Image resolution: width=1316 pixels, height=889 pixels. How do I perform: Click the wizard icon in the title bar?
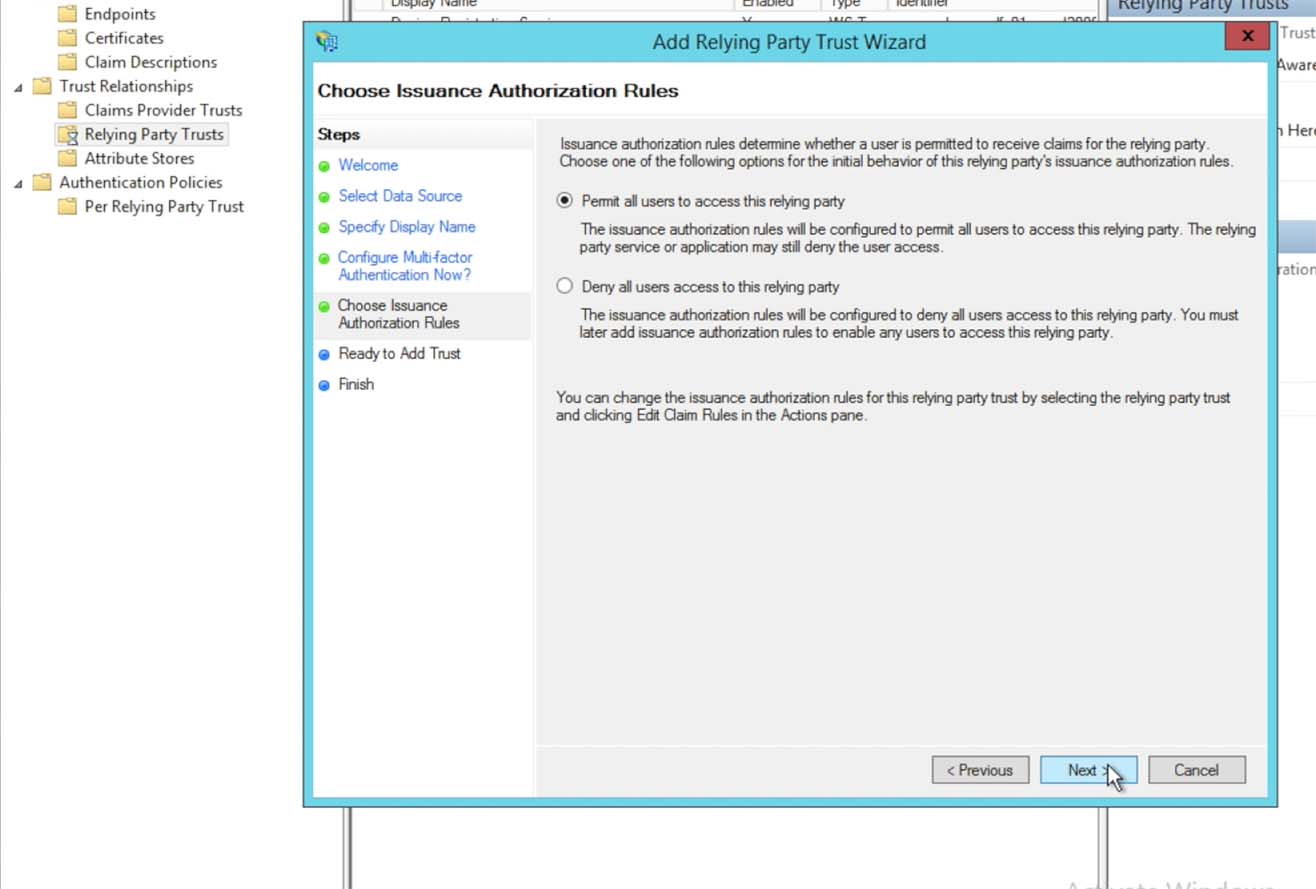tap(326, 42)
